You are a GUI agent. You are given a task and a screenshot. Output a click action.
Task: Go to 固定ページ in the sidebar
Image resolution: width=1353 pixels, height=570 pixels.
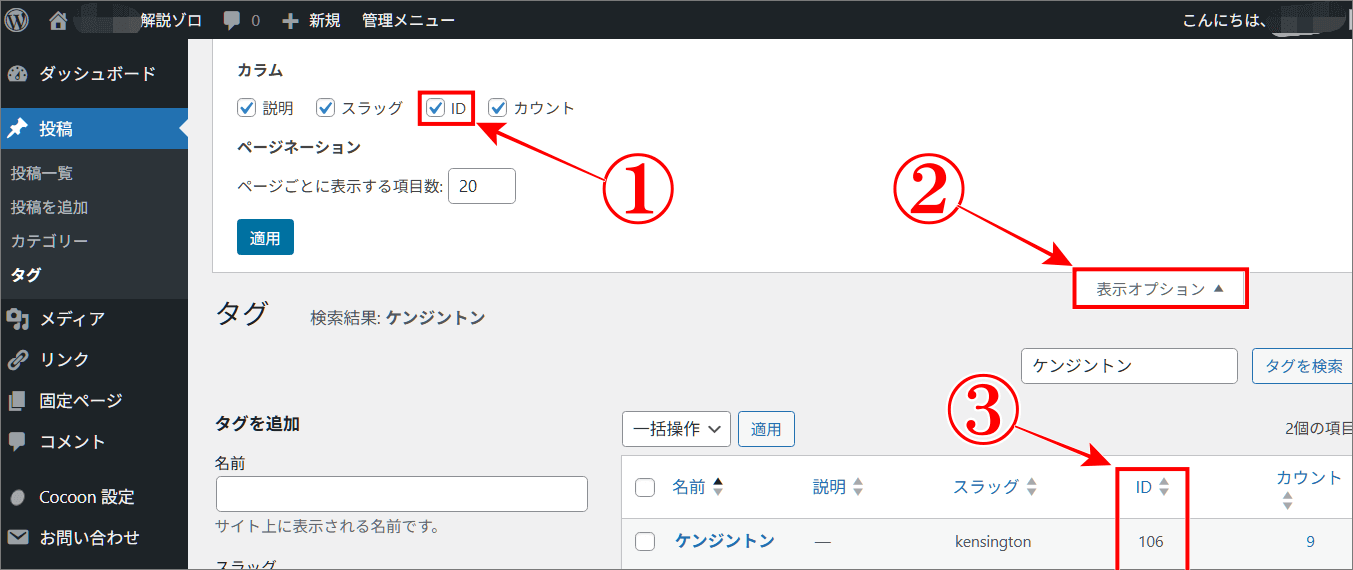tap(81, 401)
